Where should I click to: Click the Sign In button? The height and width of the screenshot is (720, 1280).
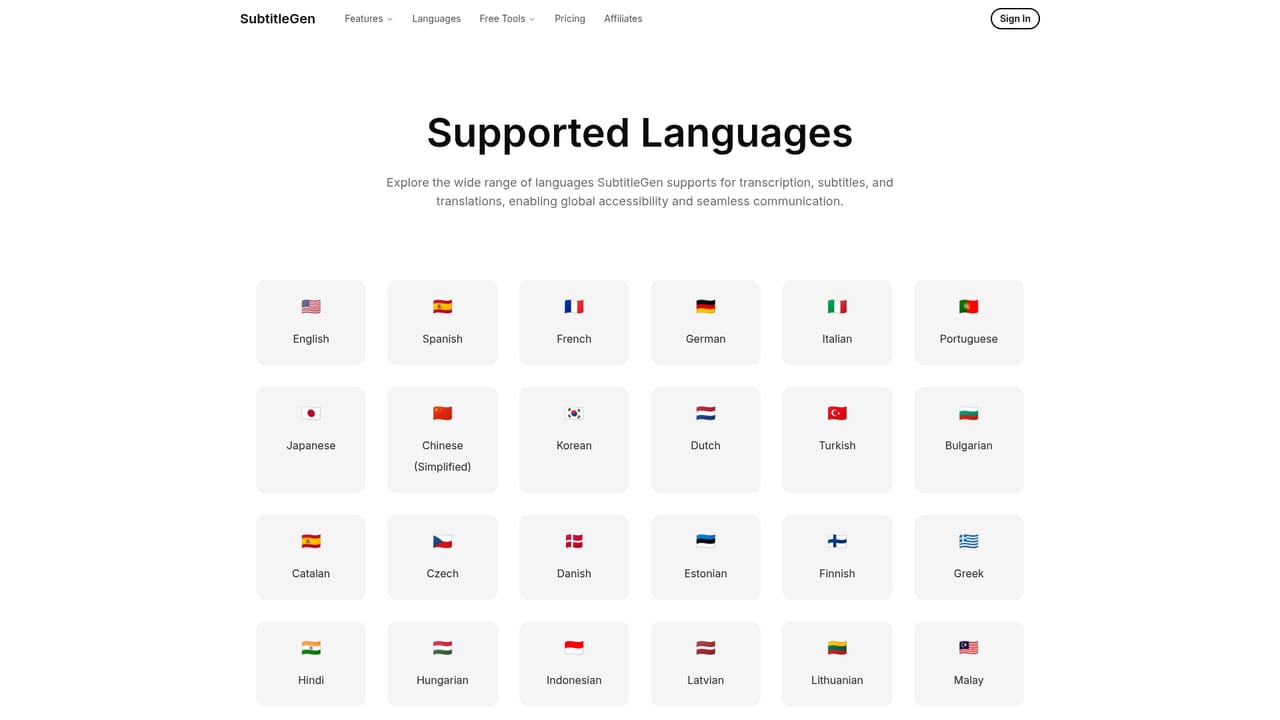(1015, 19)
